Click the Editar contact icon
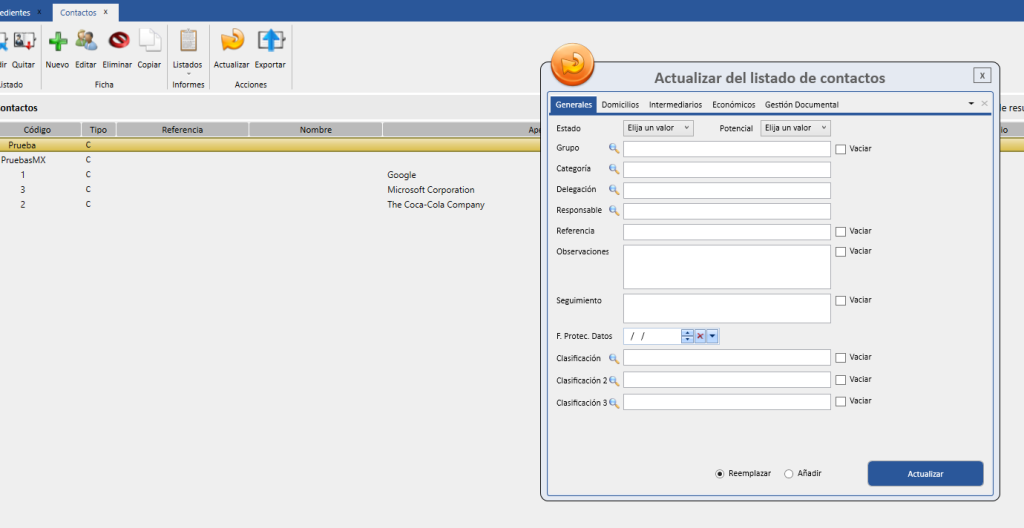1024x528 pixels. [86, 41]
